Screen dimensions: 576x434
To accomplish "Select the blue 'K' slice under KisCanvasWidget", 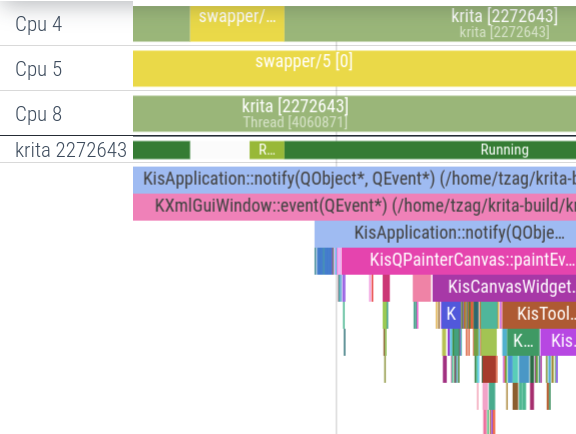I will [451, 315].
